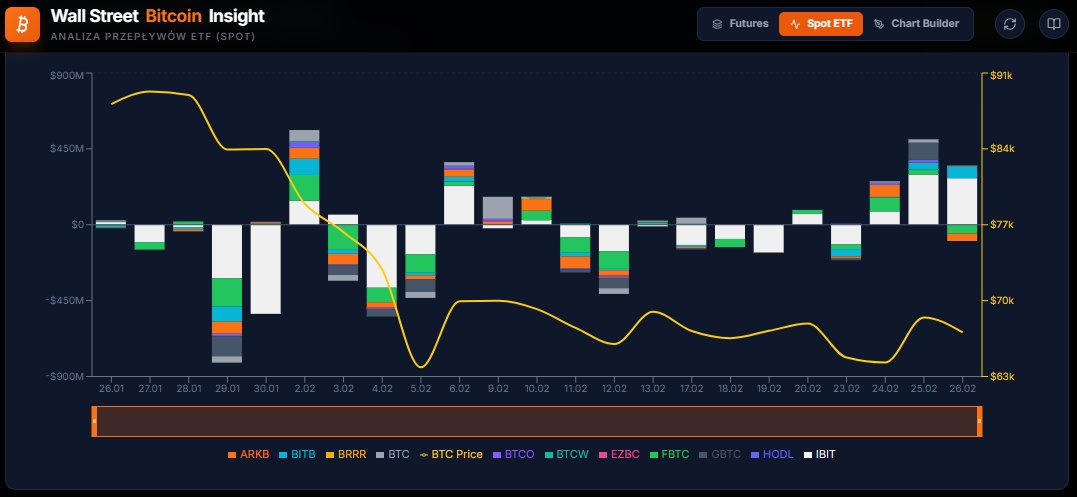Click the 2.02 stacked inflow bar
Viewport: 1077px width, 497px height.
304,177
